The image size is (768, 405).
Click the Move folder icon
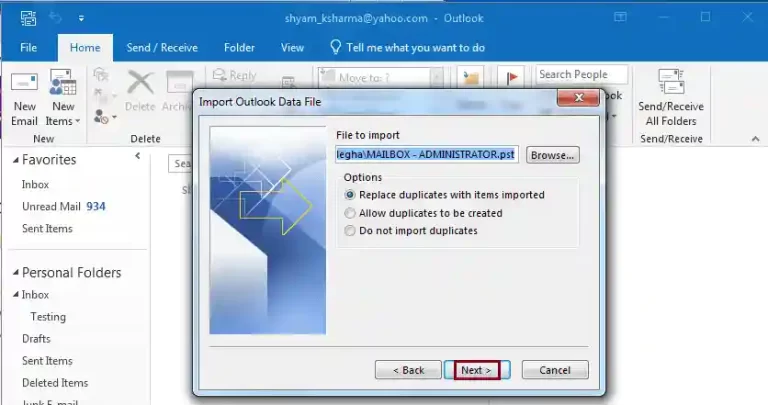471,77
